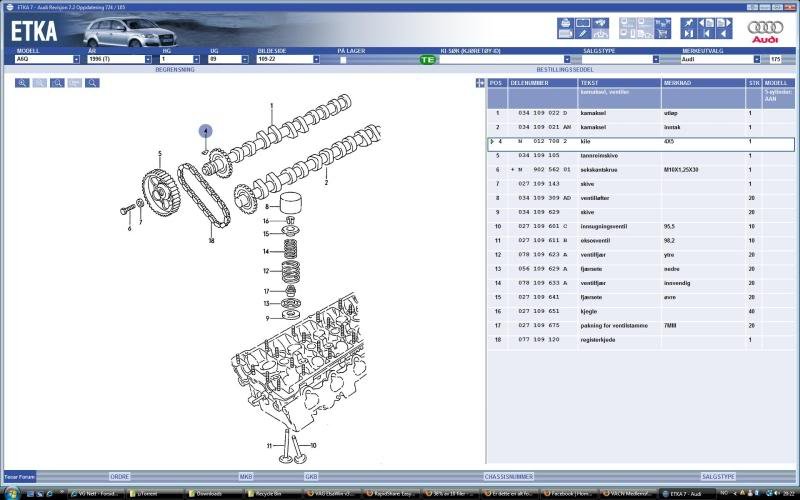Click the pin icon in navigation group
The height and width of the screenshot is (500, 800).
click(689, 22)
